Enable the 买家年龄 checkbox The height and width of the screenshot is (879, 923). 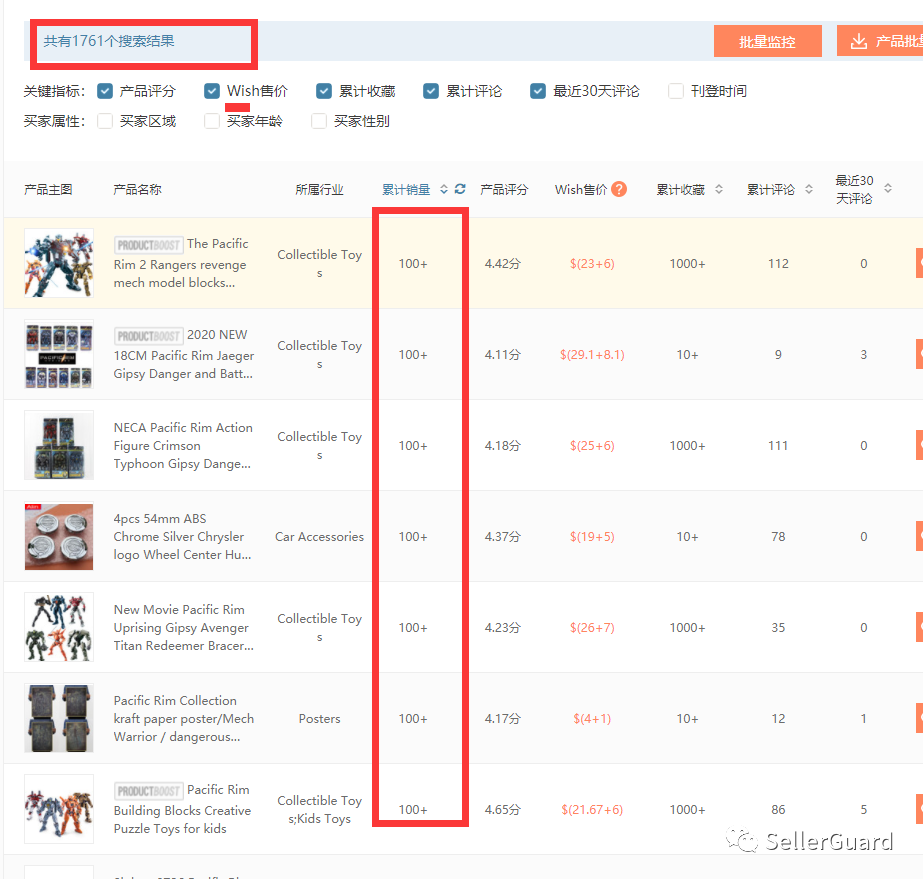click(x=212, y=121)
